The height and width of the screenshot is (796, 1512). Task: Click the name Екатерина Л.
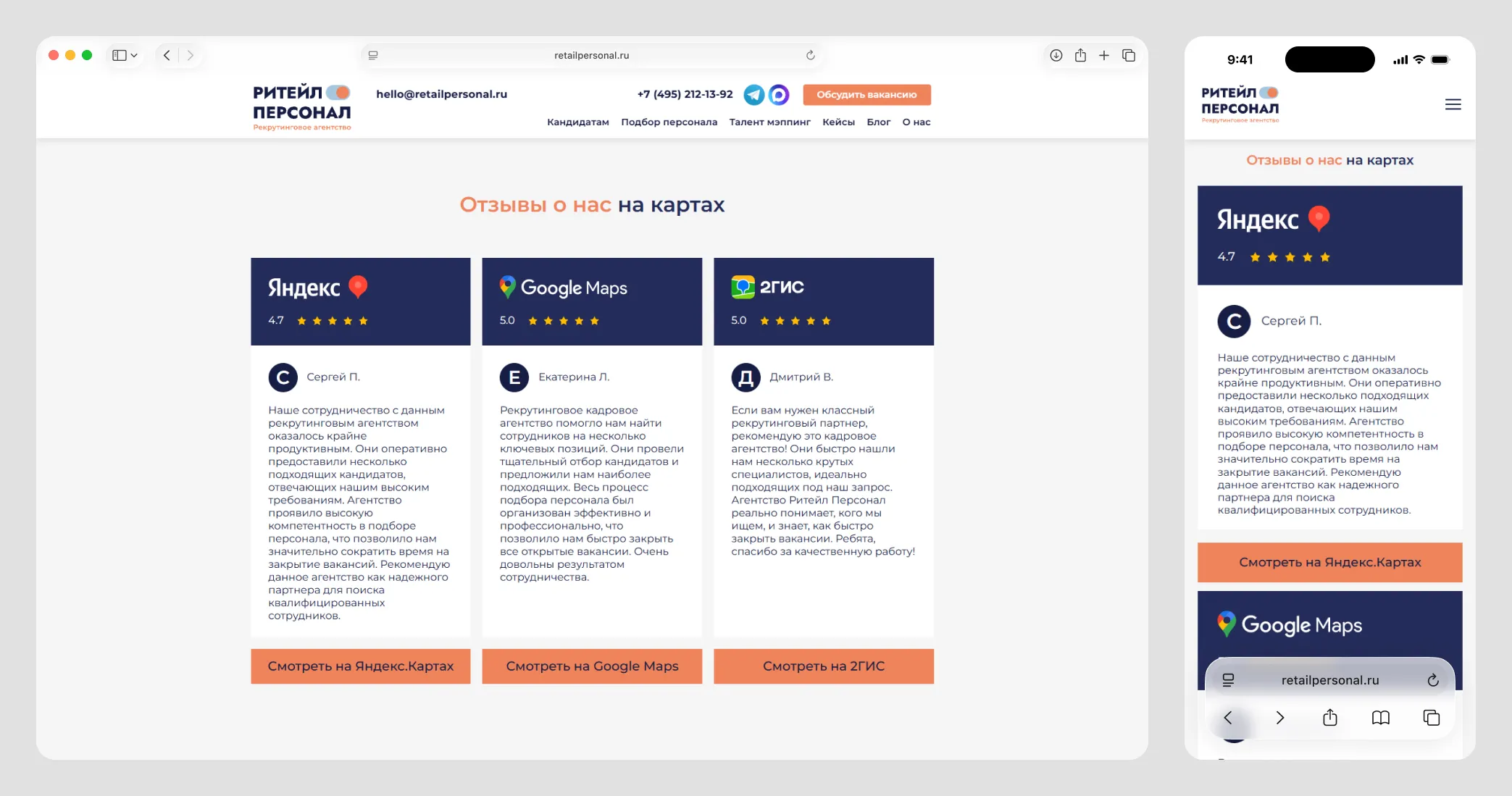click(574, 377)
